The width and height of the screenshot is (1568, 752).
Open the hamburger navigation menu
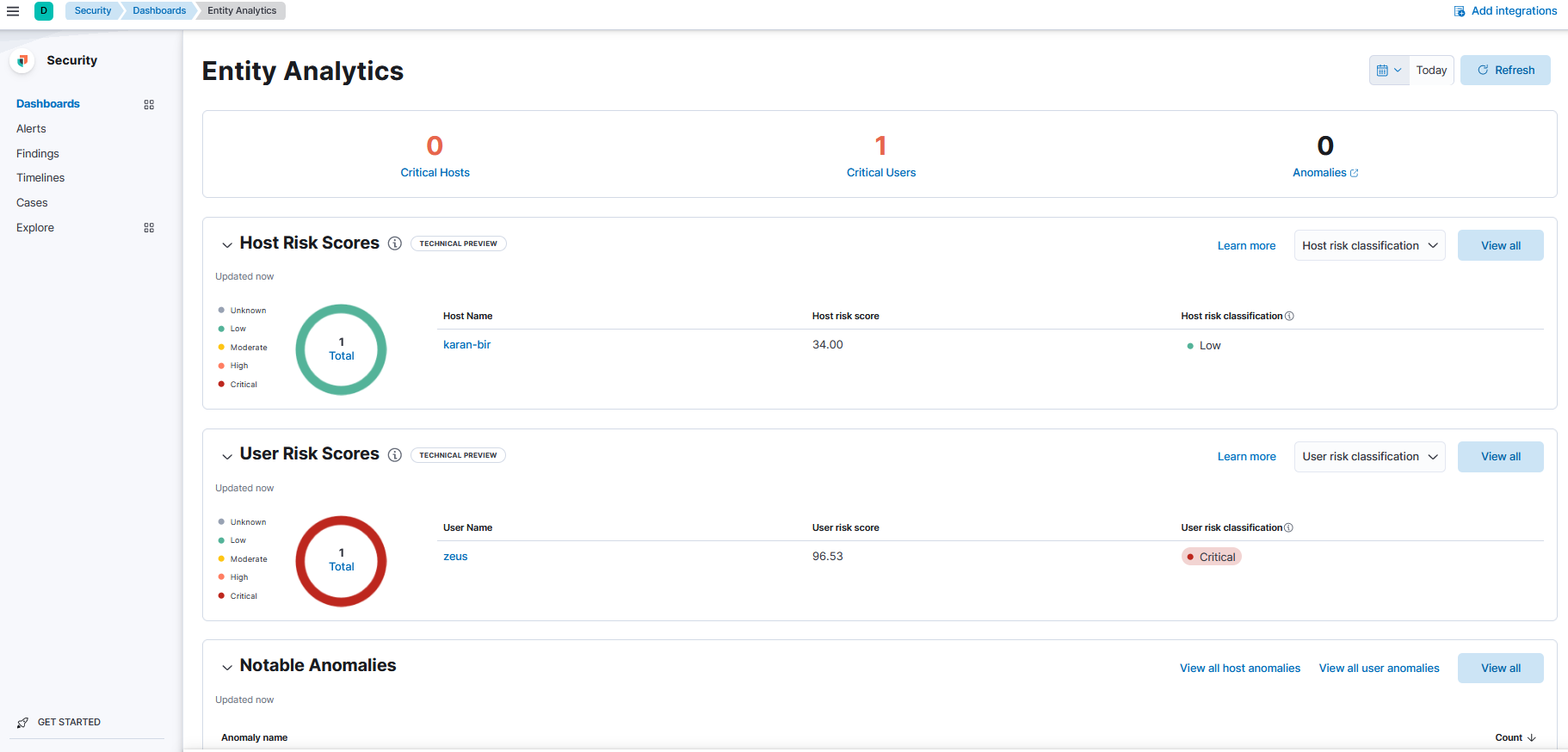tap(13, 11)
